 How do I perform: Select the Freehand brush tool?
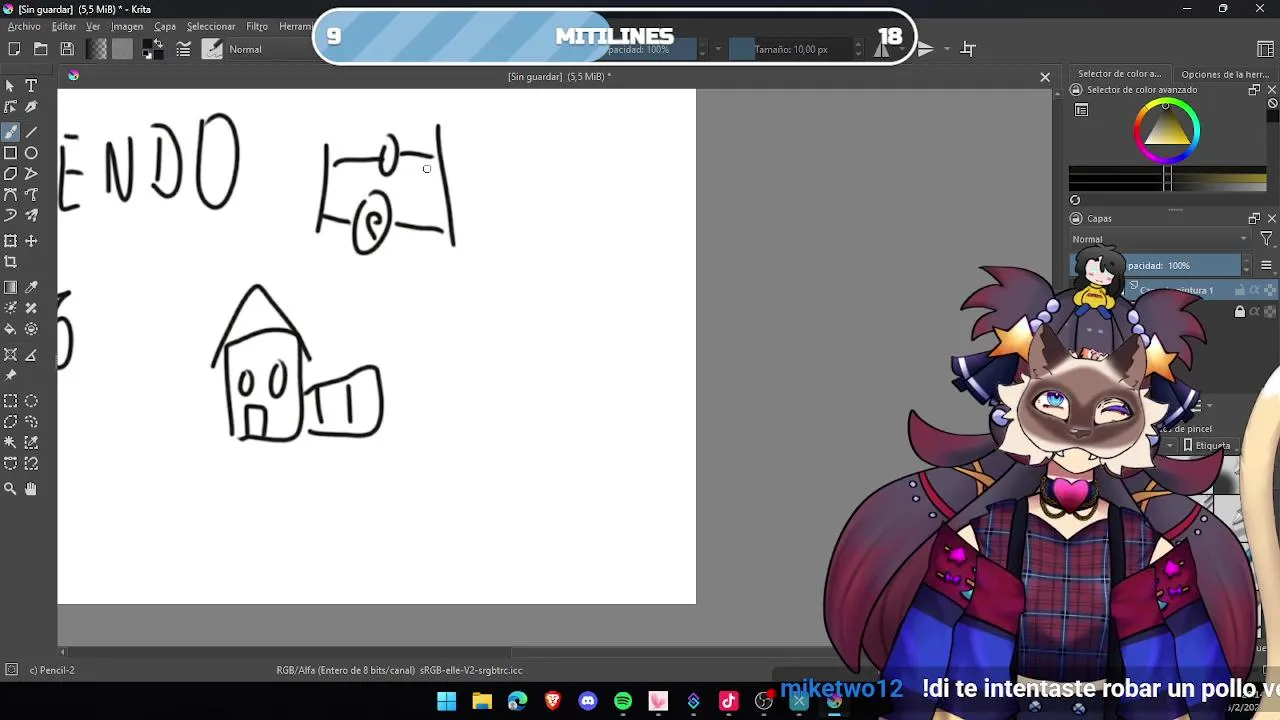[10, 132]
